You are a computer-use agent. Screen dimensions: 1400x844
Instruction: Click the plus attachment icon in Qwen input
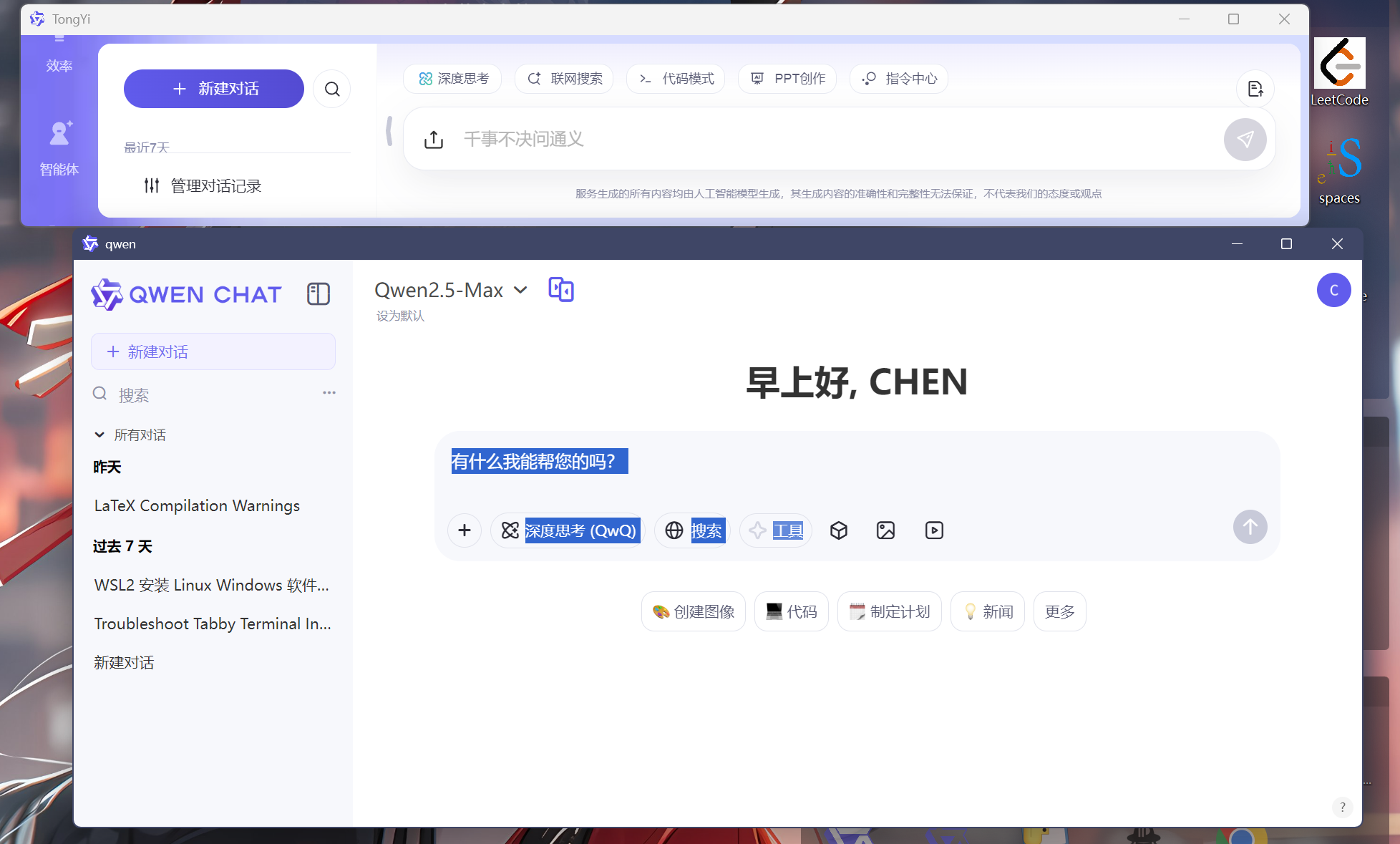(464, 530)
